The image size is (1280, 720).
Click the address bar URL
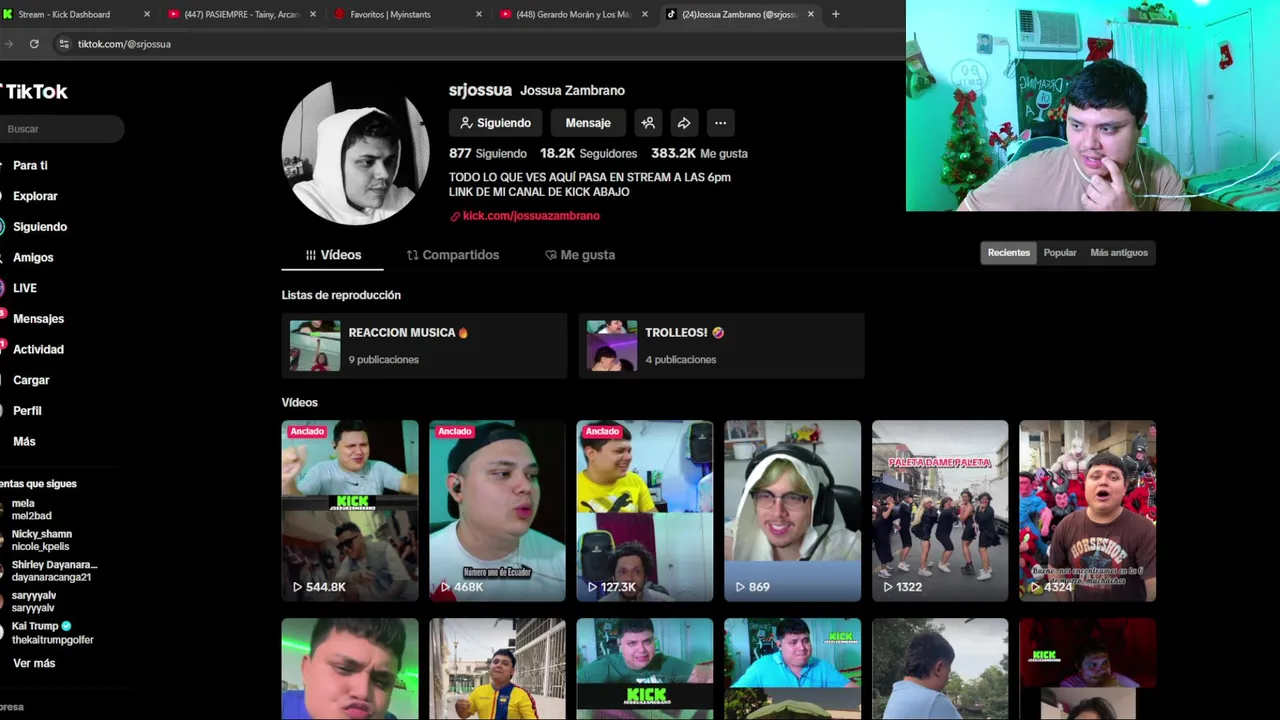click(x=124, y=44)
